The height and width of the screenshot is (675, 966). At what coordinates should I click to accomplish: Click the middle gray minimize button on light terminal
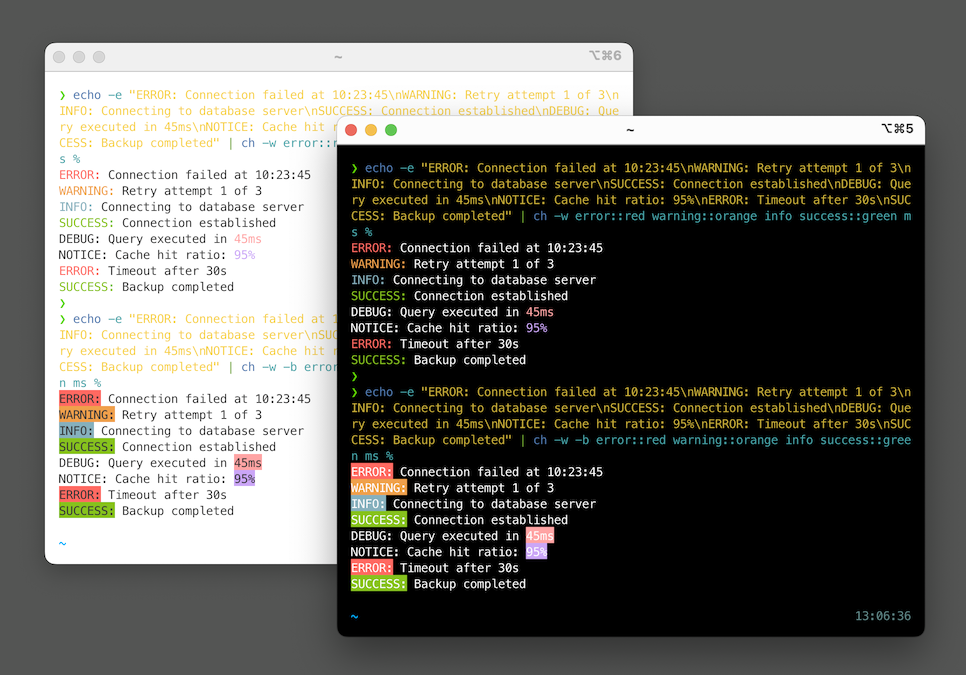pyautogui.click(x=79, y=57)
